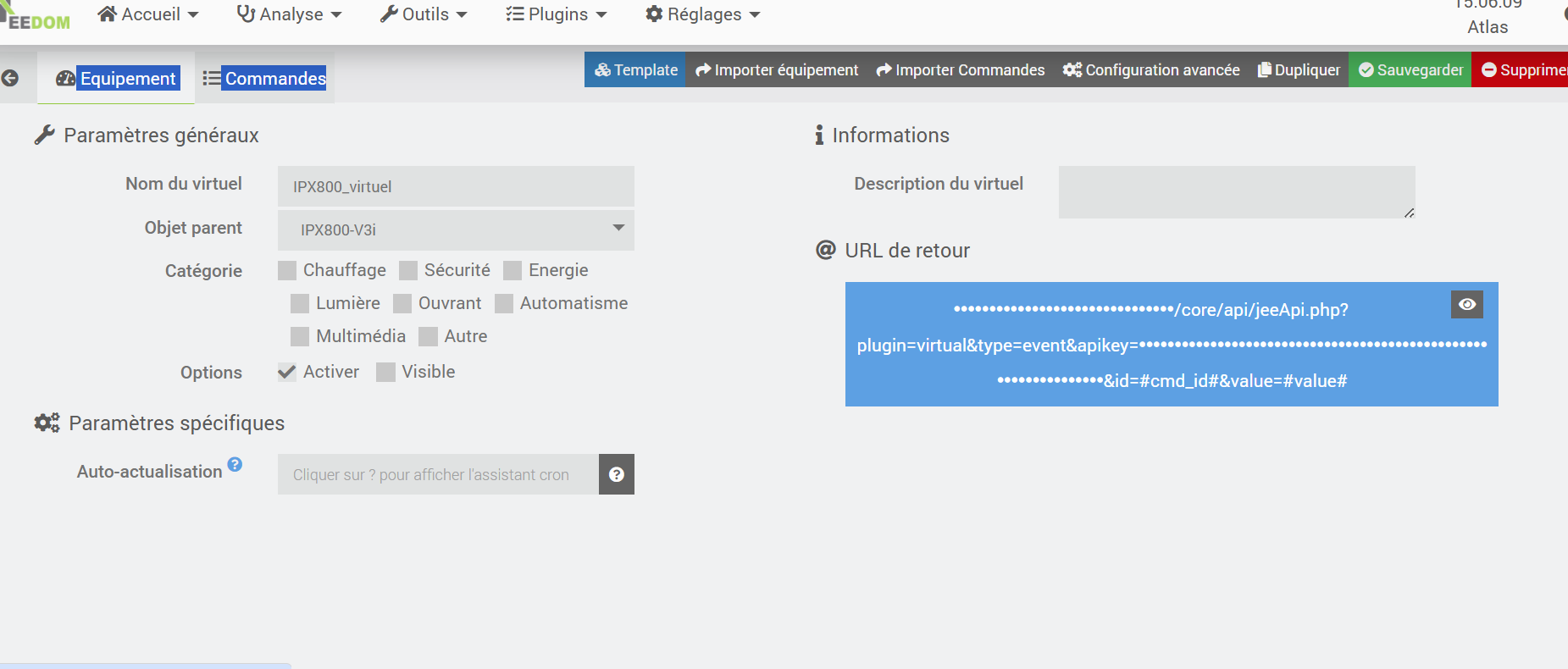Switch to the Commandes tab
Screen dimensions: 1568x669
point(265,79)
